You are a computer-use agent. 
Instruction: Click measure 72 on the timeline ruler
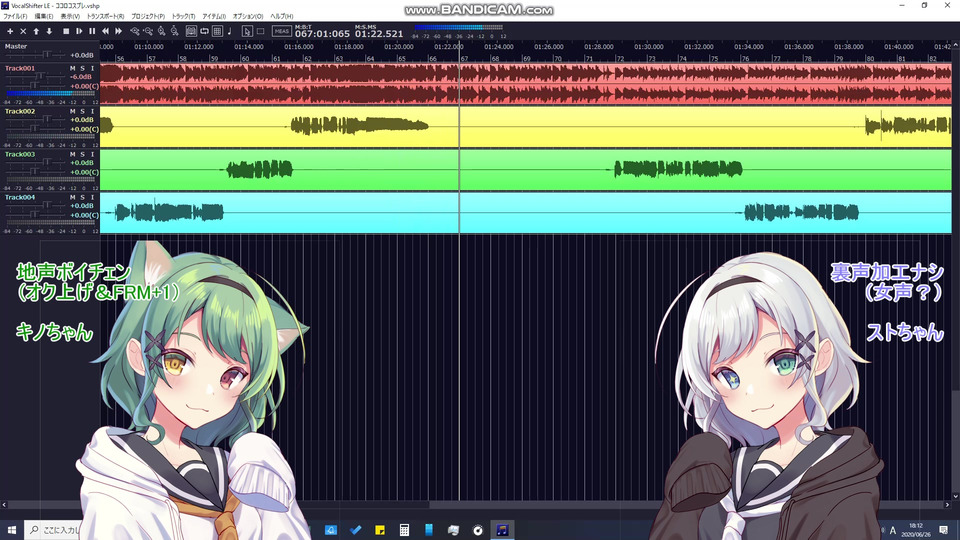[620, 58]
